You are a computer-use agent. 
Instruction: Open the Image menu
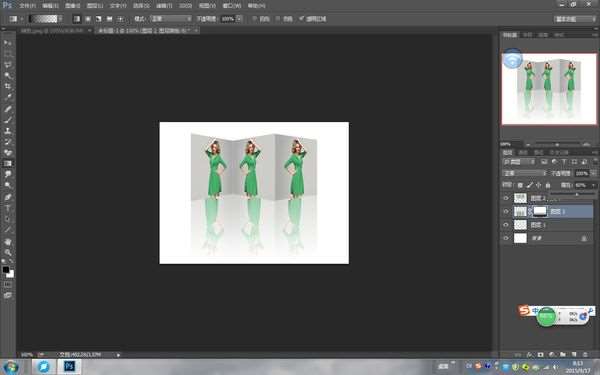(x=73, y=6)
